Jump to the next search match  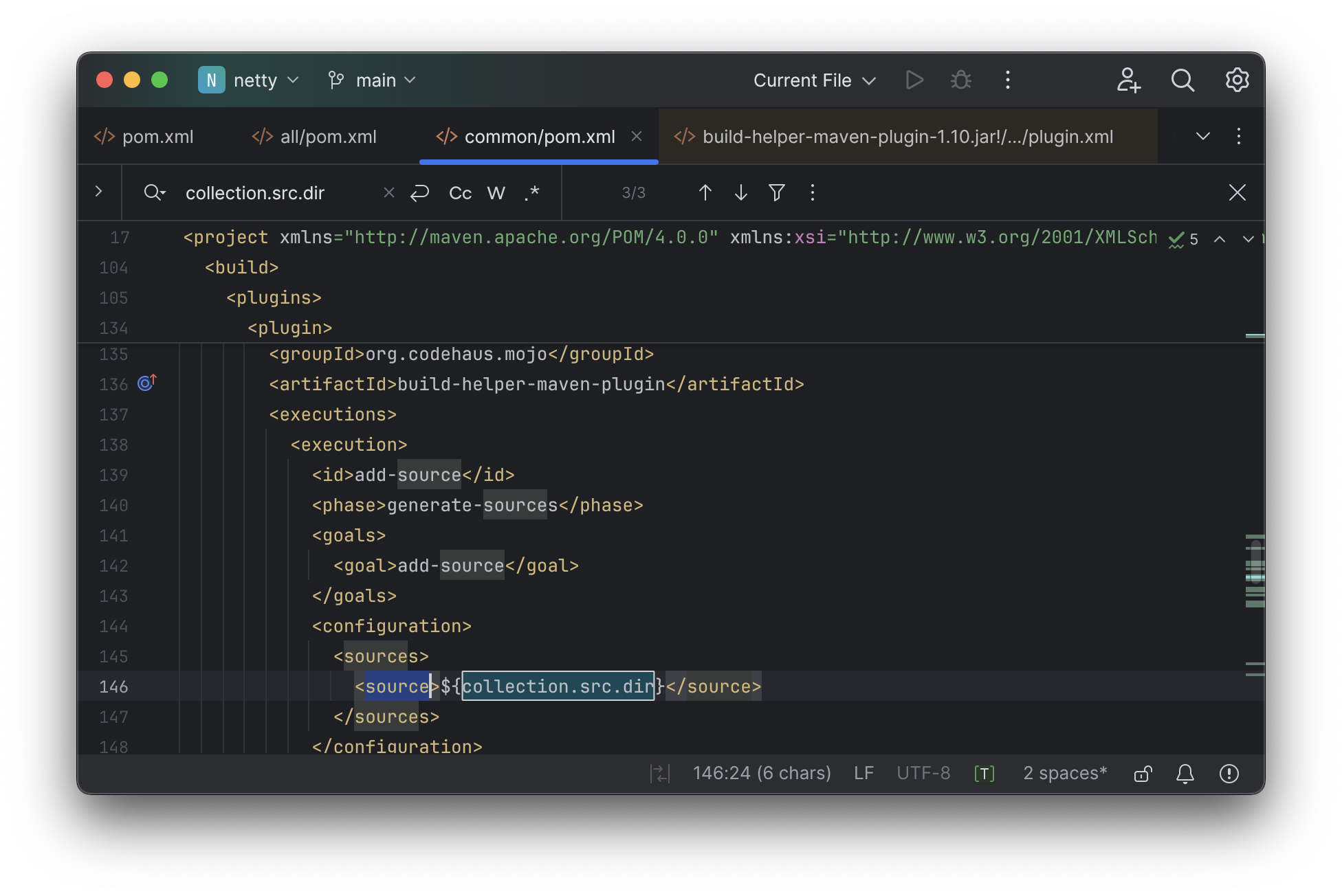[740, 192]
